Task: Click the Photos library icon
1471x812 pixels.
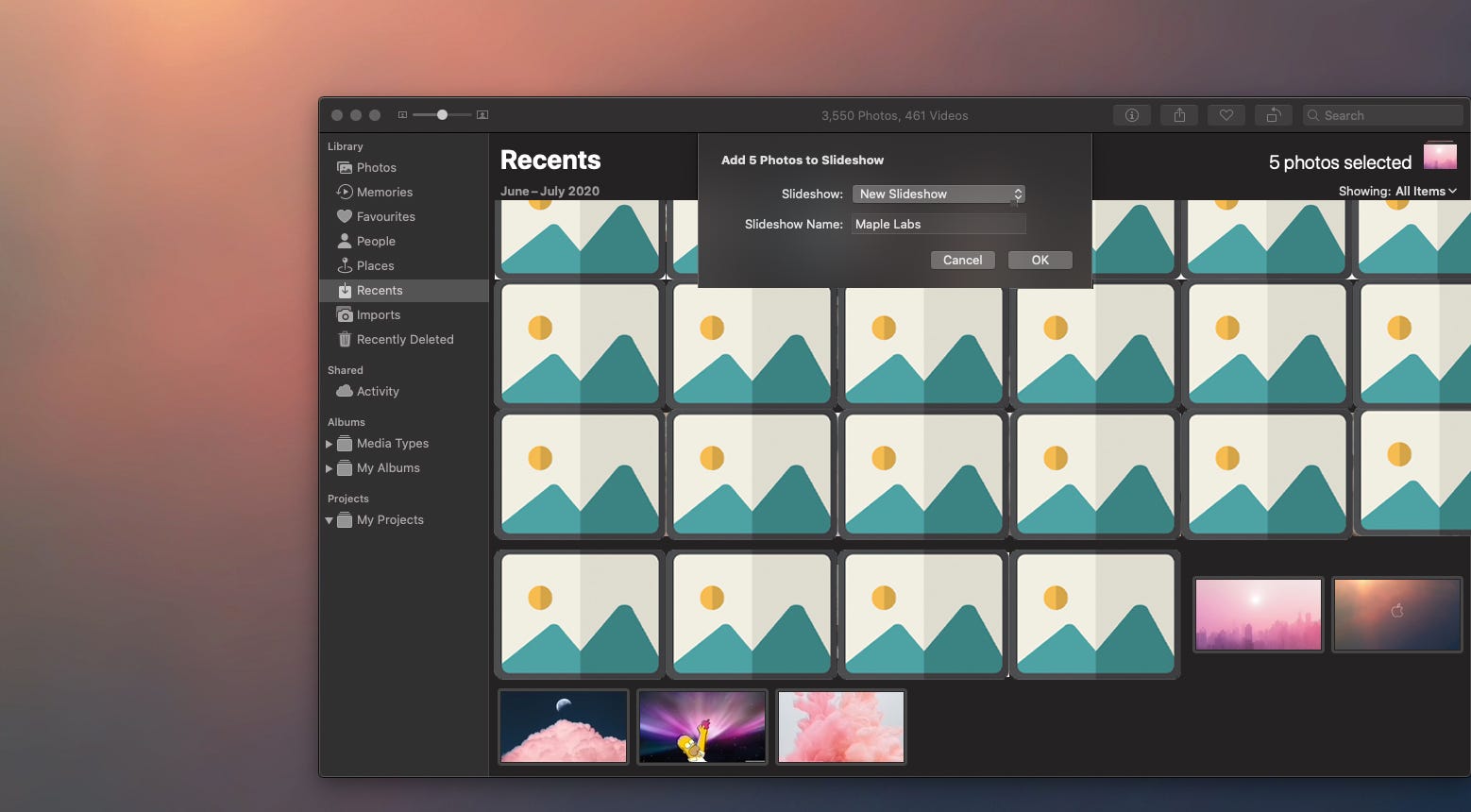Action: point(345,167)
